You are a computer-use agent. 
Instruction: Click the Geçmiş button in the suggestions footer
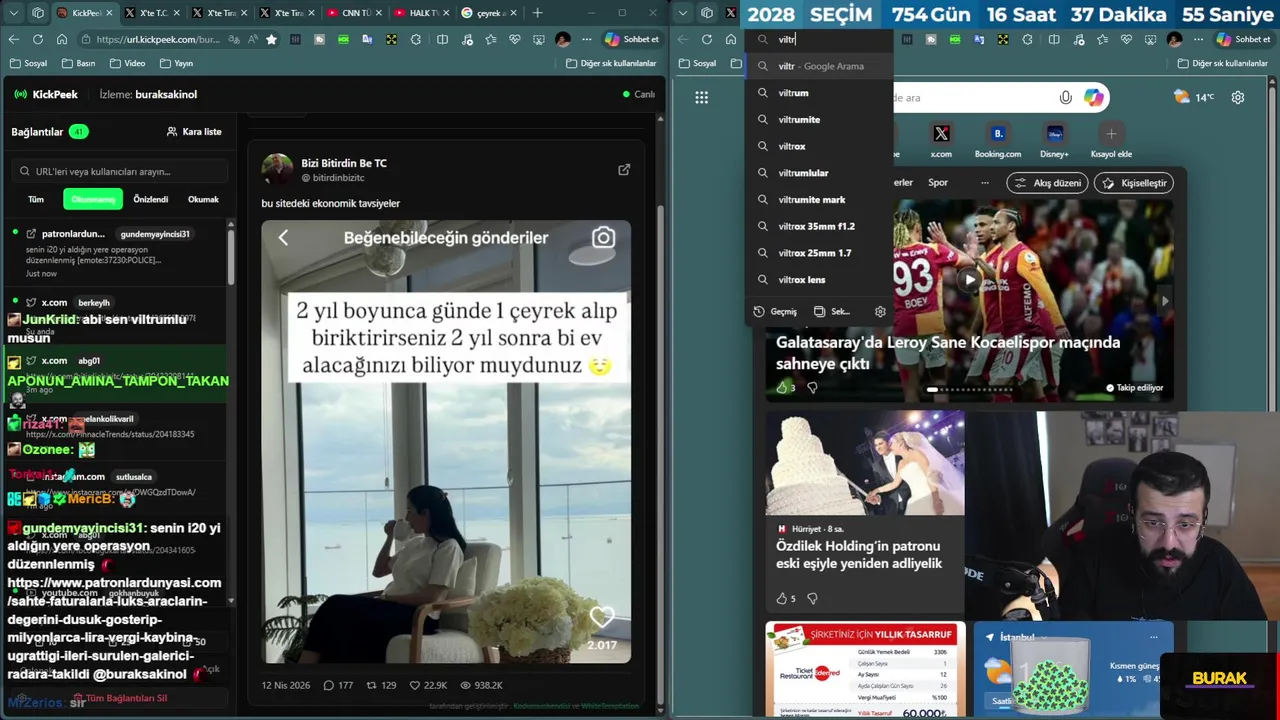pos(775,312)
